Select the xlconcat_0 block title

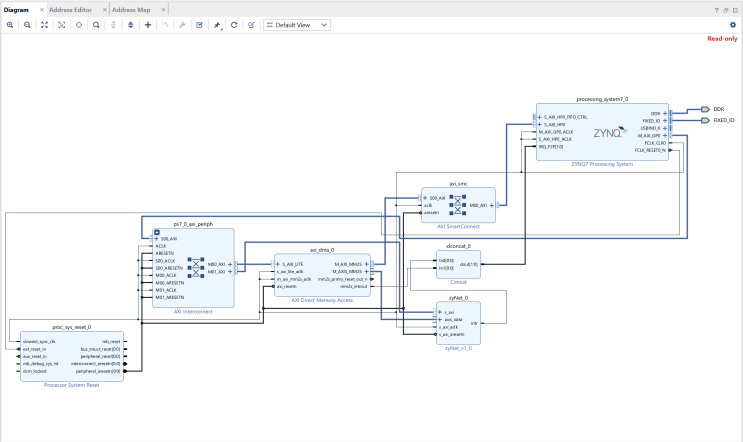tap(458, 246)
